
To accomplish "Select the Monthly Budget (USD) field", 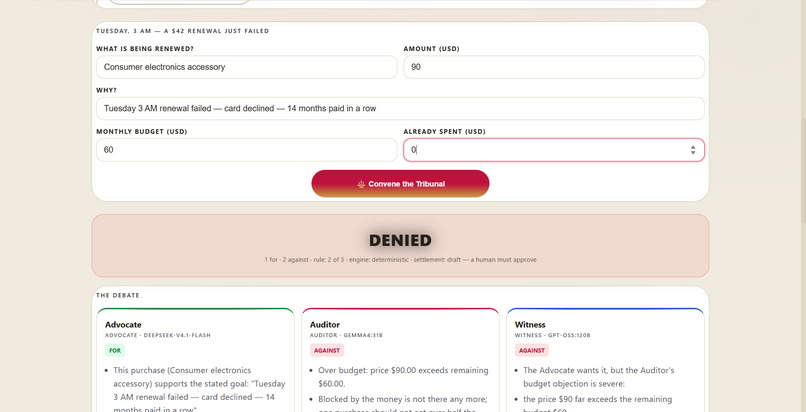I will pos(246,150).
